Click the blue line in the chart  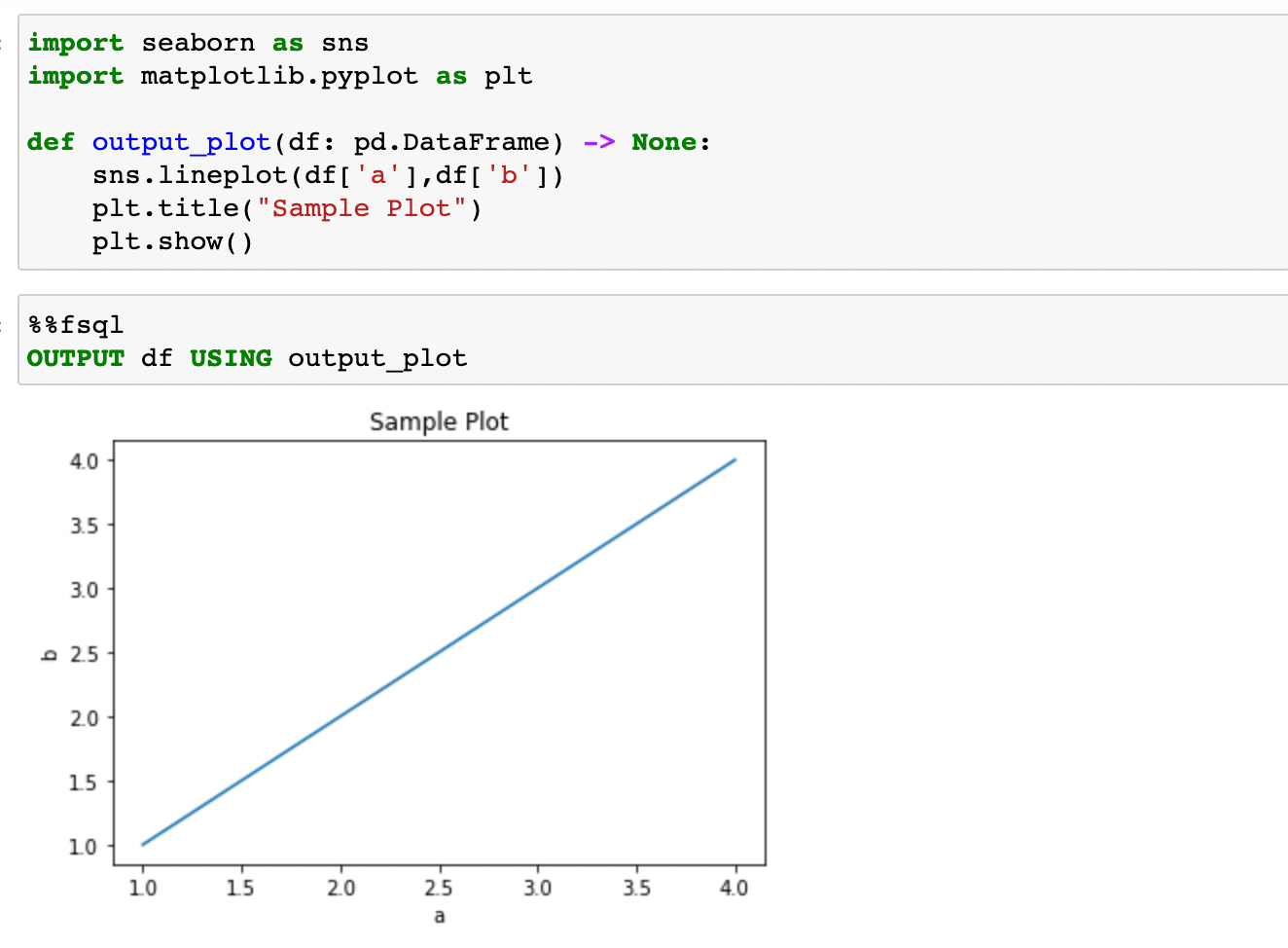click(439, 652)
